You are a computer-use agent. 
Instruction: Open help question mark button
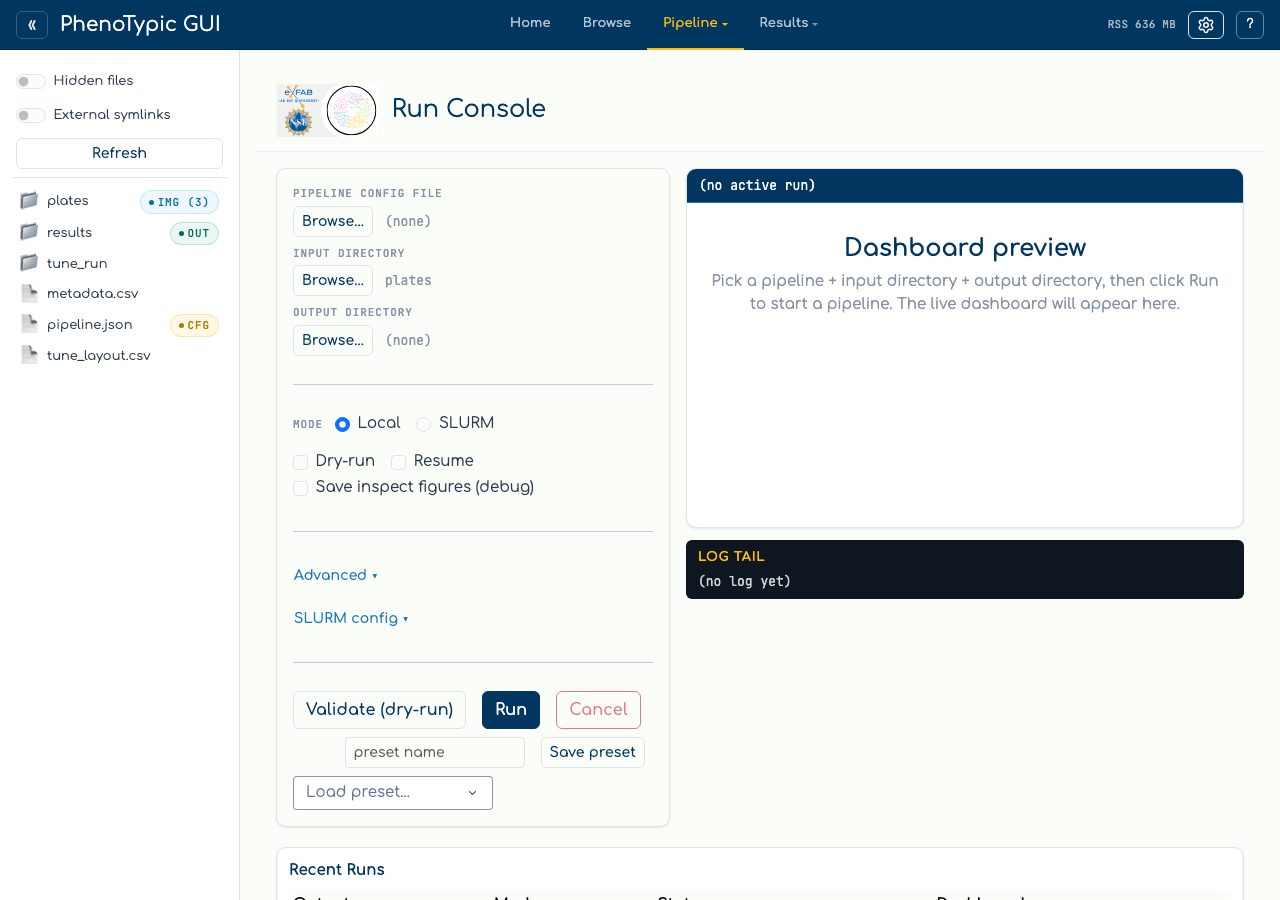1250,25
